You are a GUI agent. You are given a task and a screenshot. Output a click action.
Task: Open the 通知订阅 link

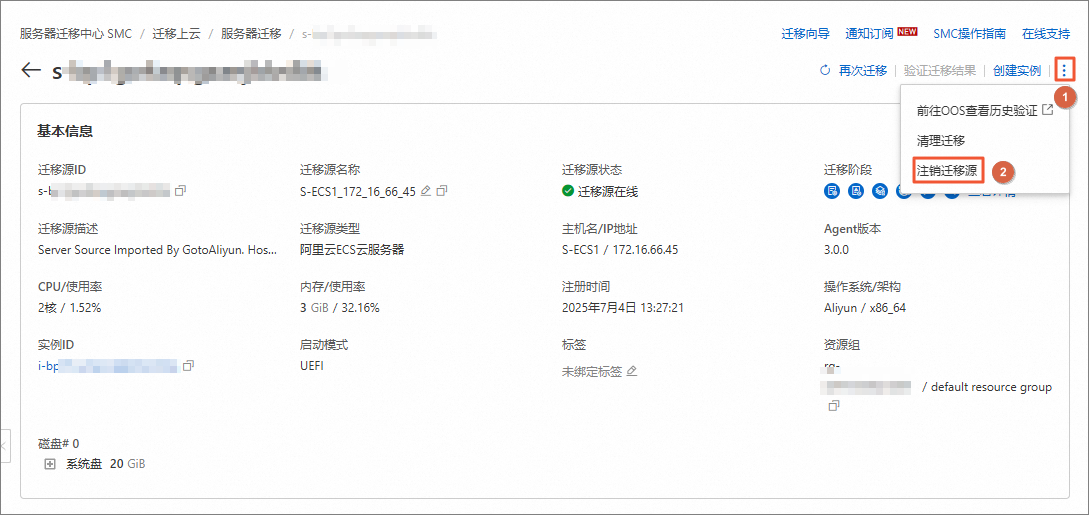(x=870, y=33)
